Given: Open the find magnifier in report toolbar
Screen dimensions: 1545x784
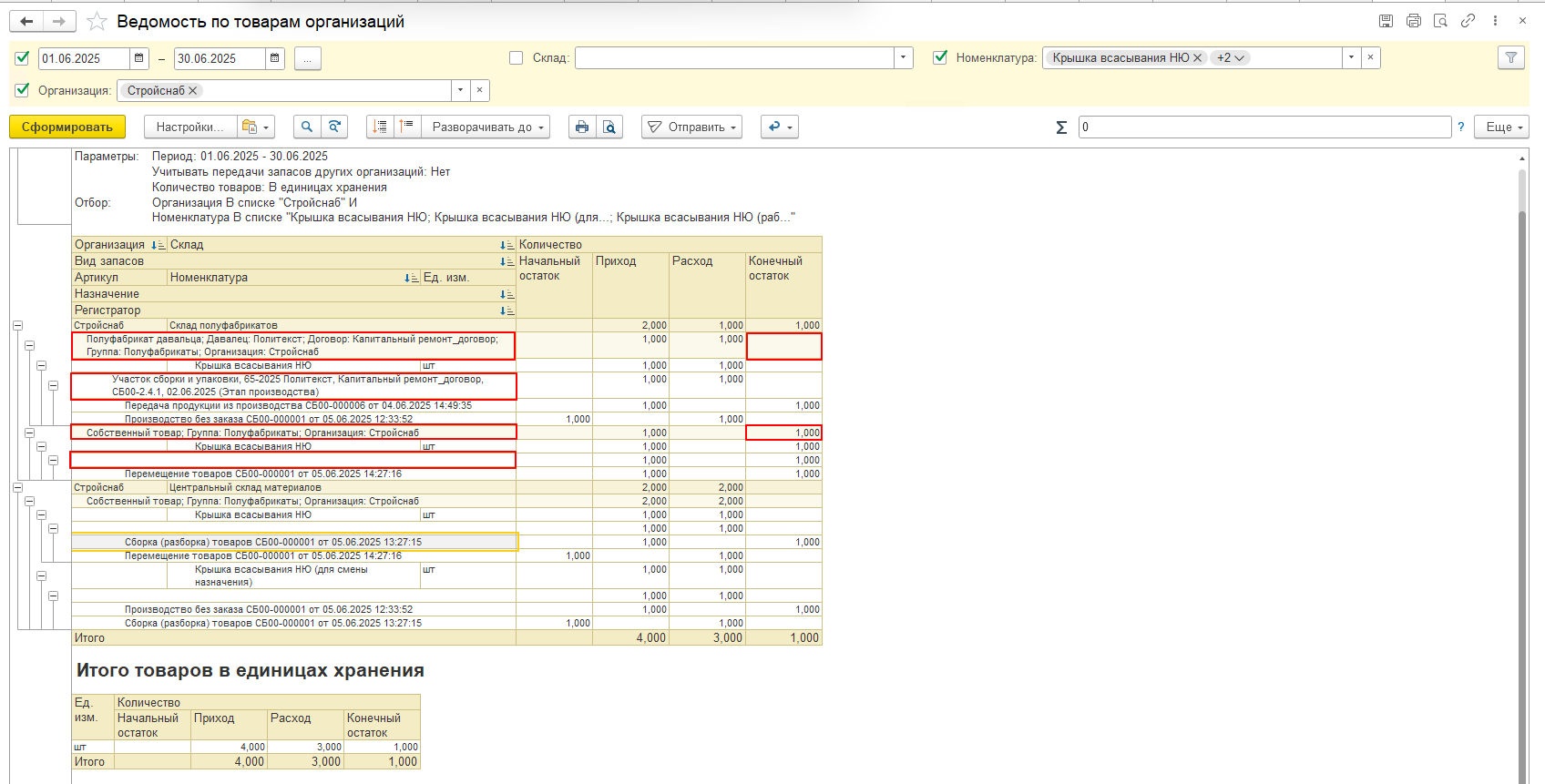Looking at the screenshot, I should coord(307,127).
